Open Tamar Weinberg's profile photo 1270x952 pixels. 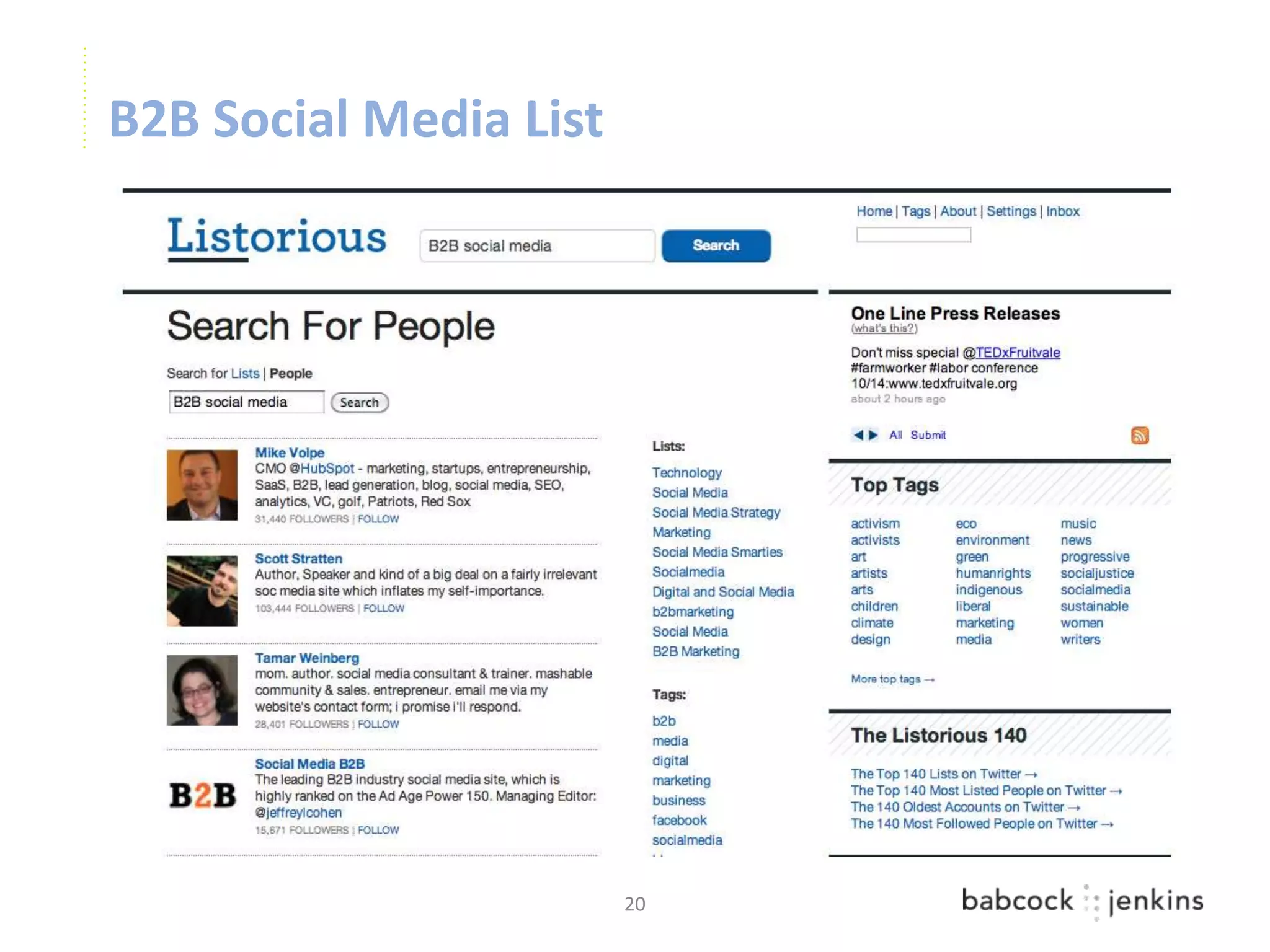click(x=202, y=690)
